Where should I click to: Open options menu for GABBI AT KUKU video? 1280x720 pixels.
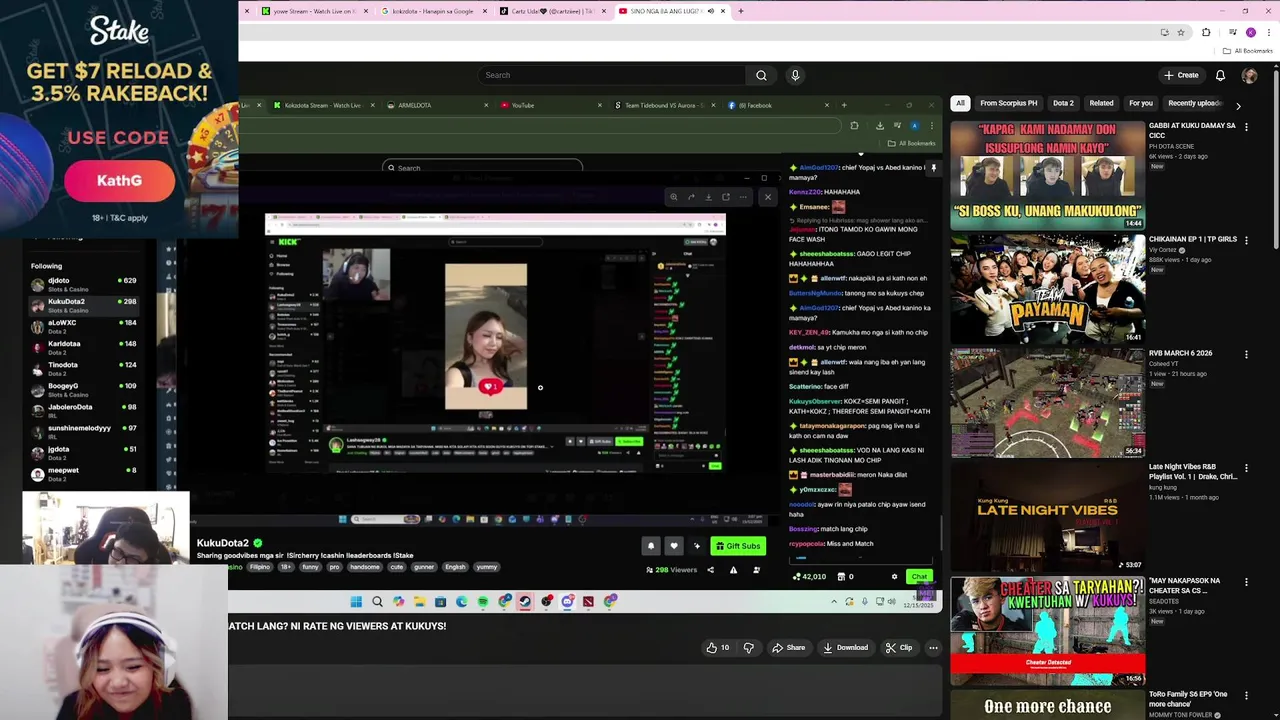1246,127
